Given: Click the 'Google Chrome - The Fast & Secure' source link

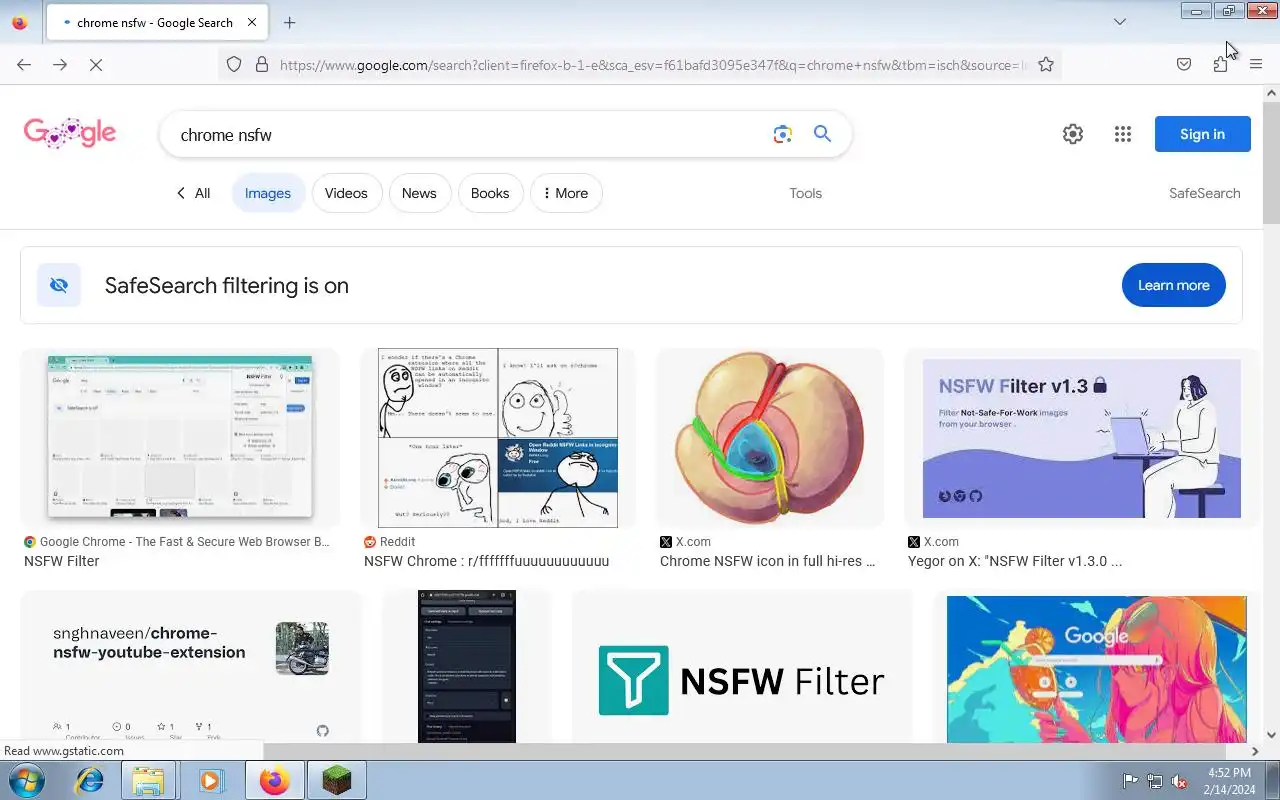Looking at the screenshot, I should click(x=176, y=541).
